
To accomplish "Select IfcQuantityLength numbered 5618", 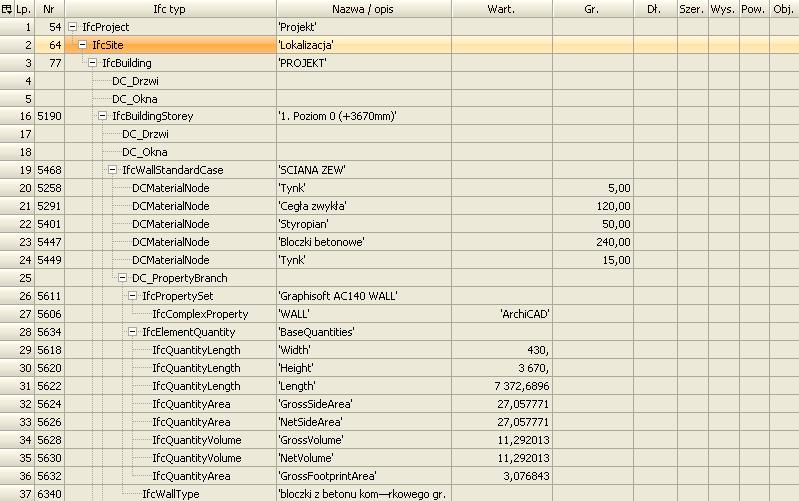I will (x=196, y=350).
